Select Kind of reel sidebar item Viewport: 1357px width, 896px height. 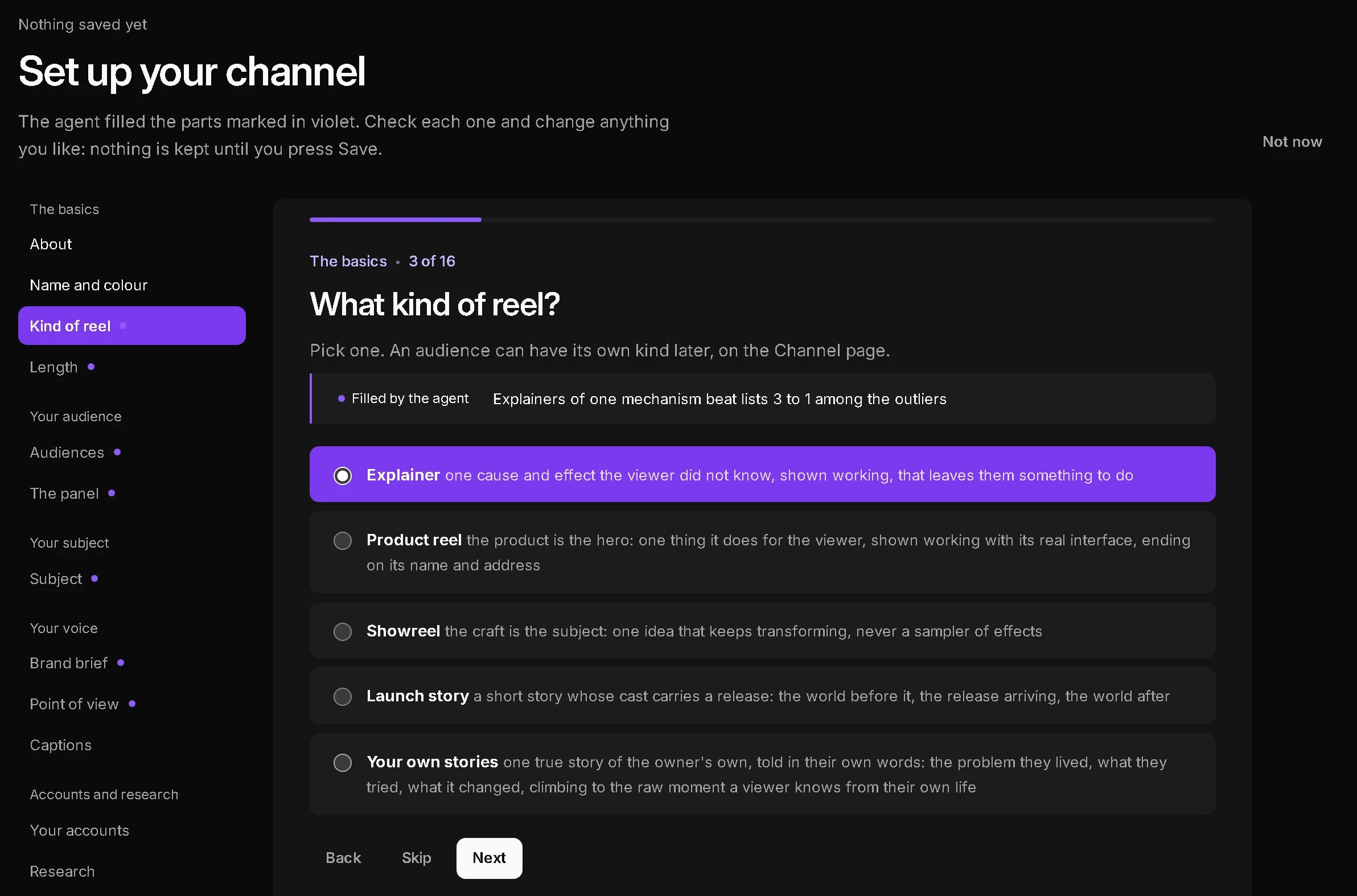132,326
